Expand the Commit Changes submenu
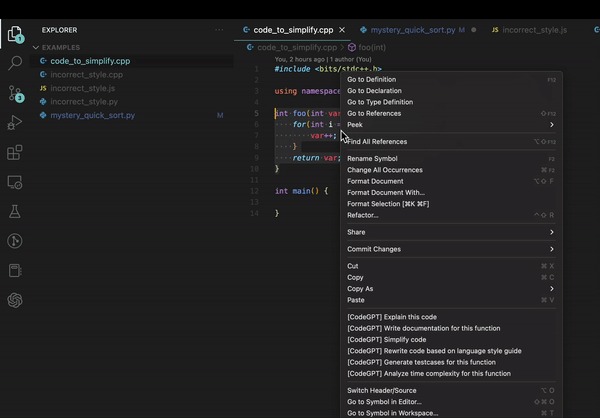The height and width of the screenshot is (418, 600). (451, 249)
